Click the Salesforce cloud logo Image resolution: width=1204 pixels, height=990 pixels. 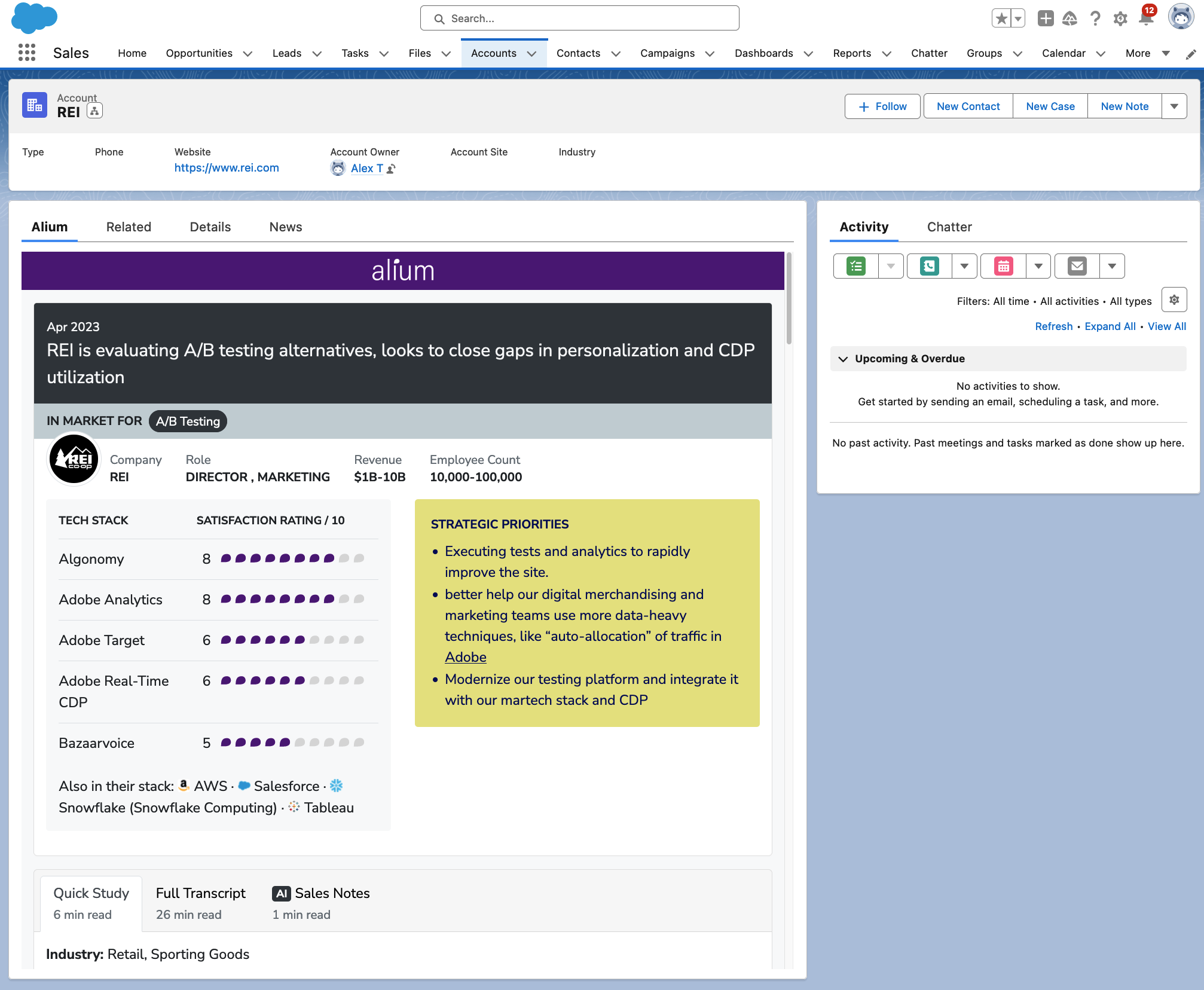34,17
